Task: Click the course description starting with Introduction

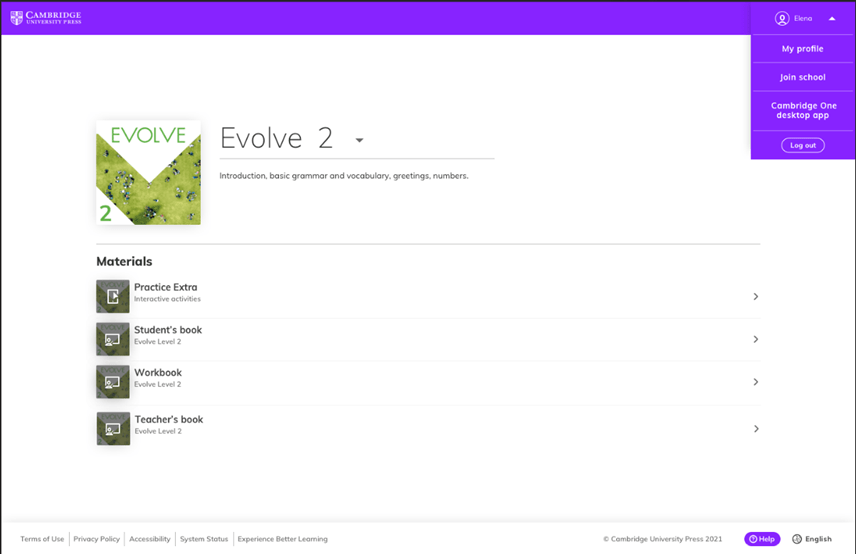Action: [x=344, y=176]
